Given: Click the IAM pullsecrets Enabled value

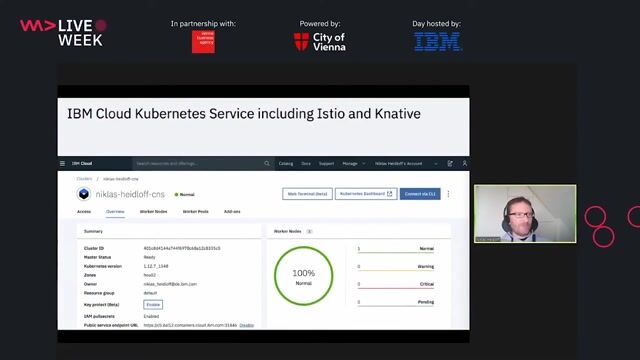Looking at the screenshot, I should coord(151,316).
